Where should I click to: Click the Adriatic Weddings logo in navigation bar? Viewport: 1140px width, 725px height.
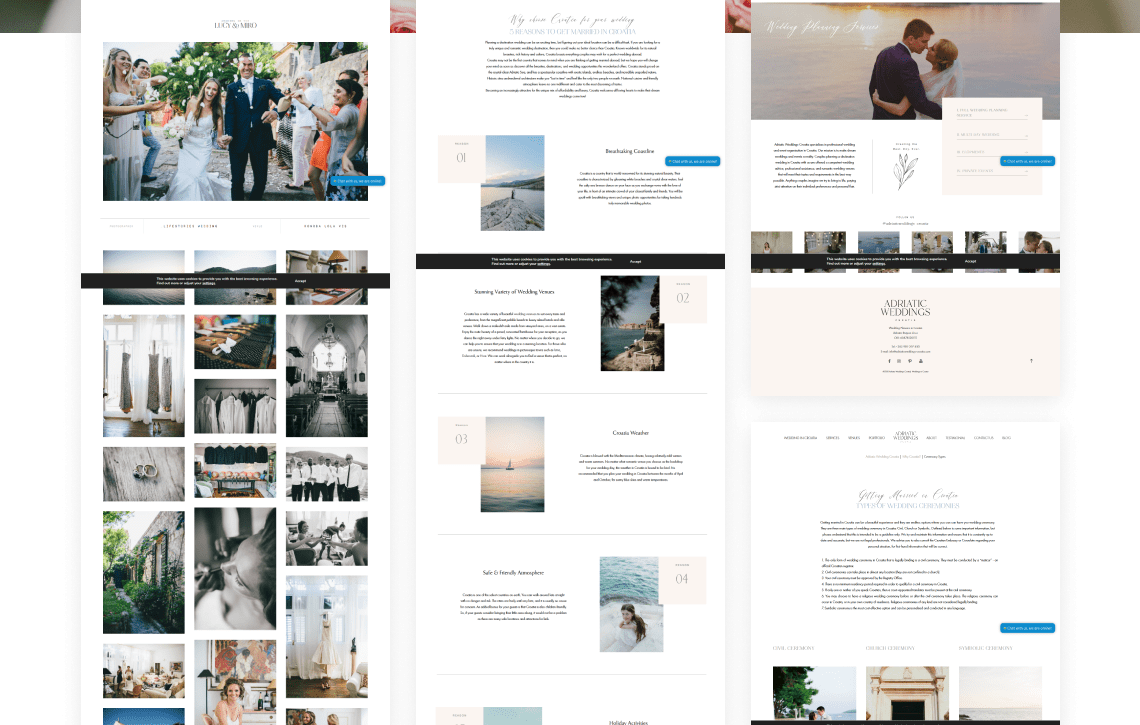click(906, 437)
